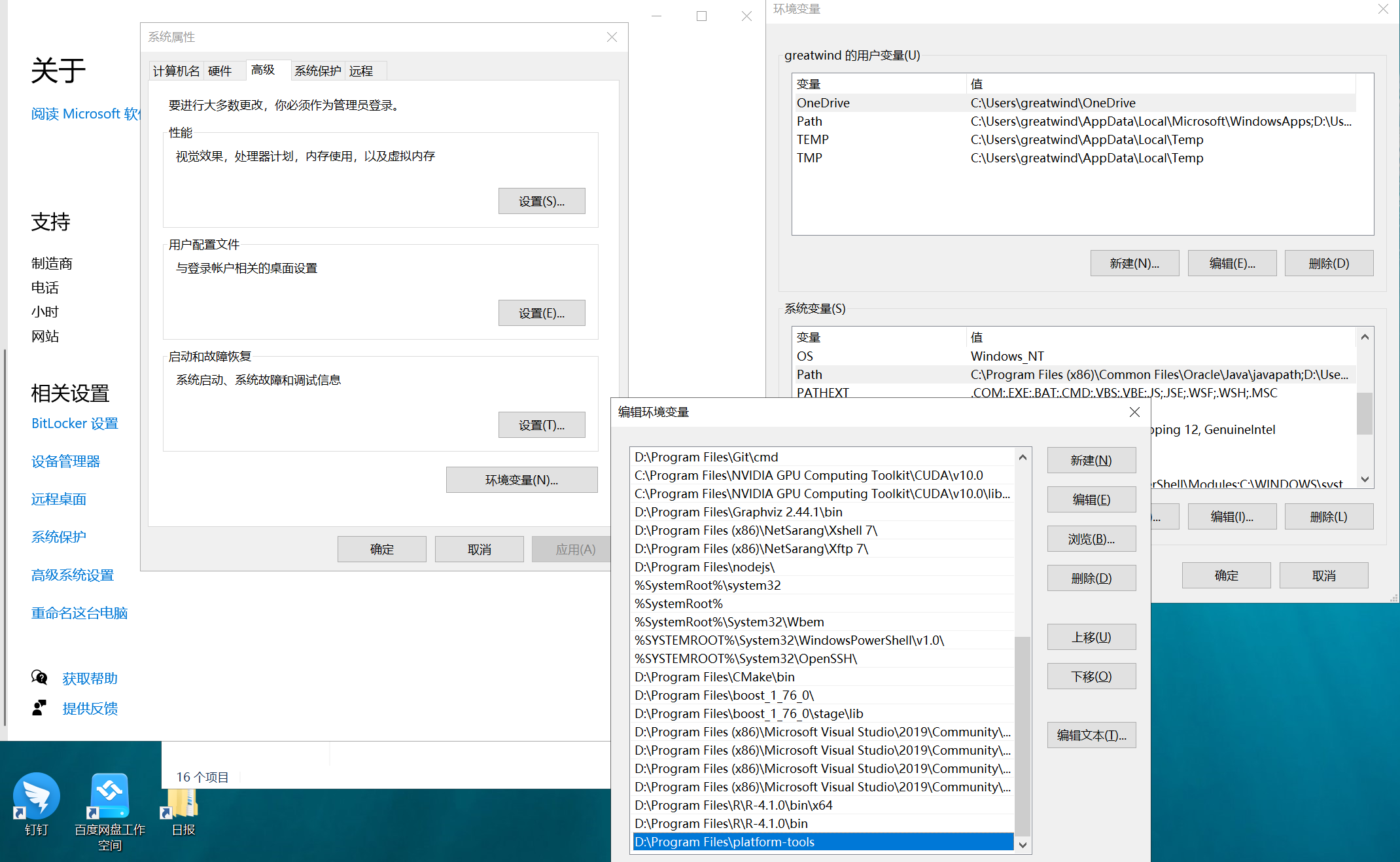Image resolution: width=1400 pixels, height=862 pixels.
Task: Click 删除(D) under user variables
Action: [1329, 263]
